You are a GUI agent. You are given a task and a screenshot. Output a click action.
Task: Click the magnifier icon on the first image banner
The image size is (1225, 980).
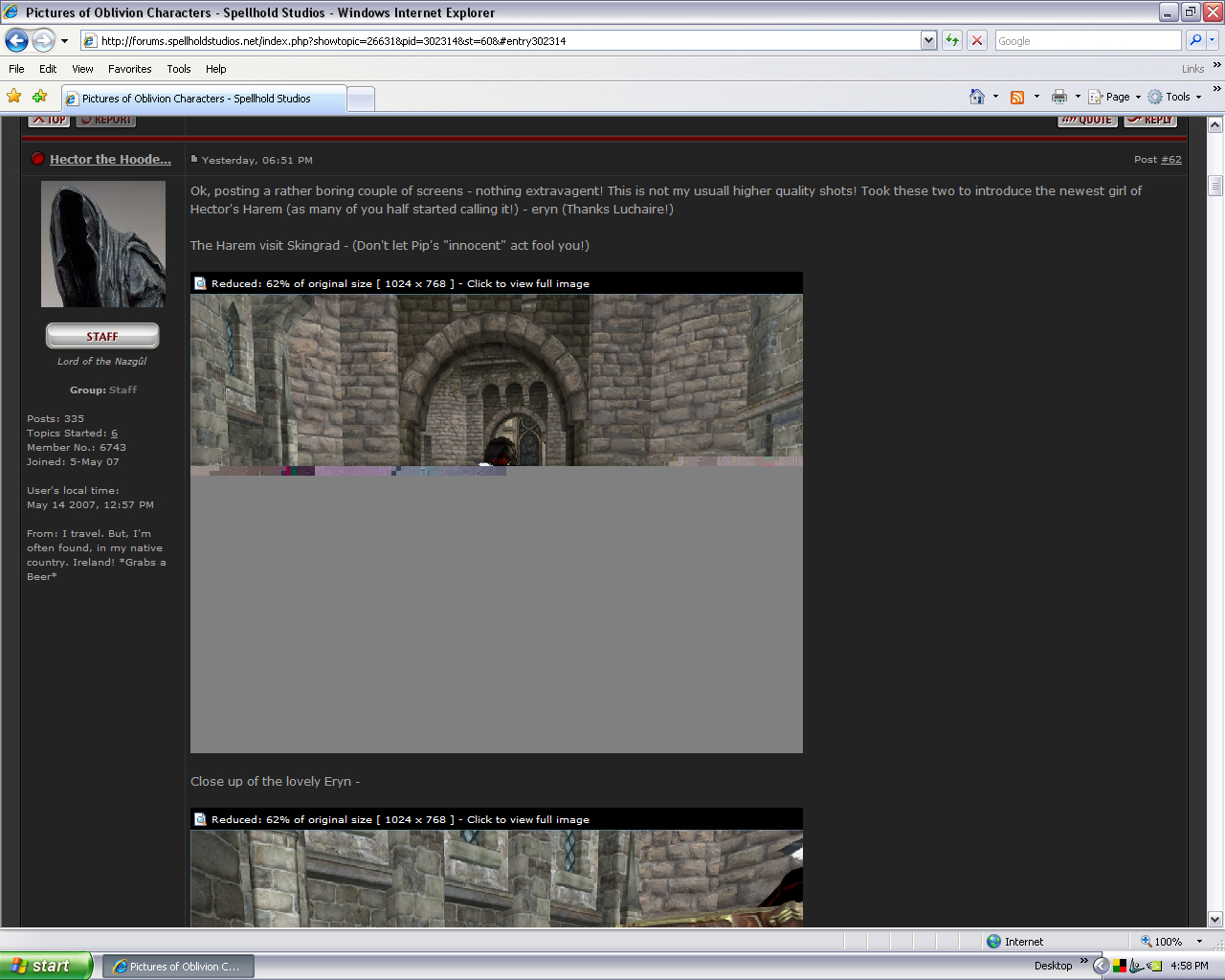(x=200, y=283)
